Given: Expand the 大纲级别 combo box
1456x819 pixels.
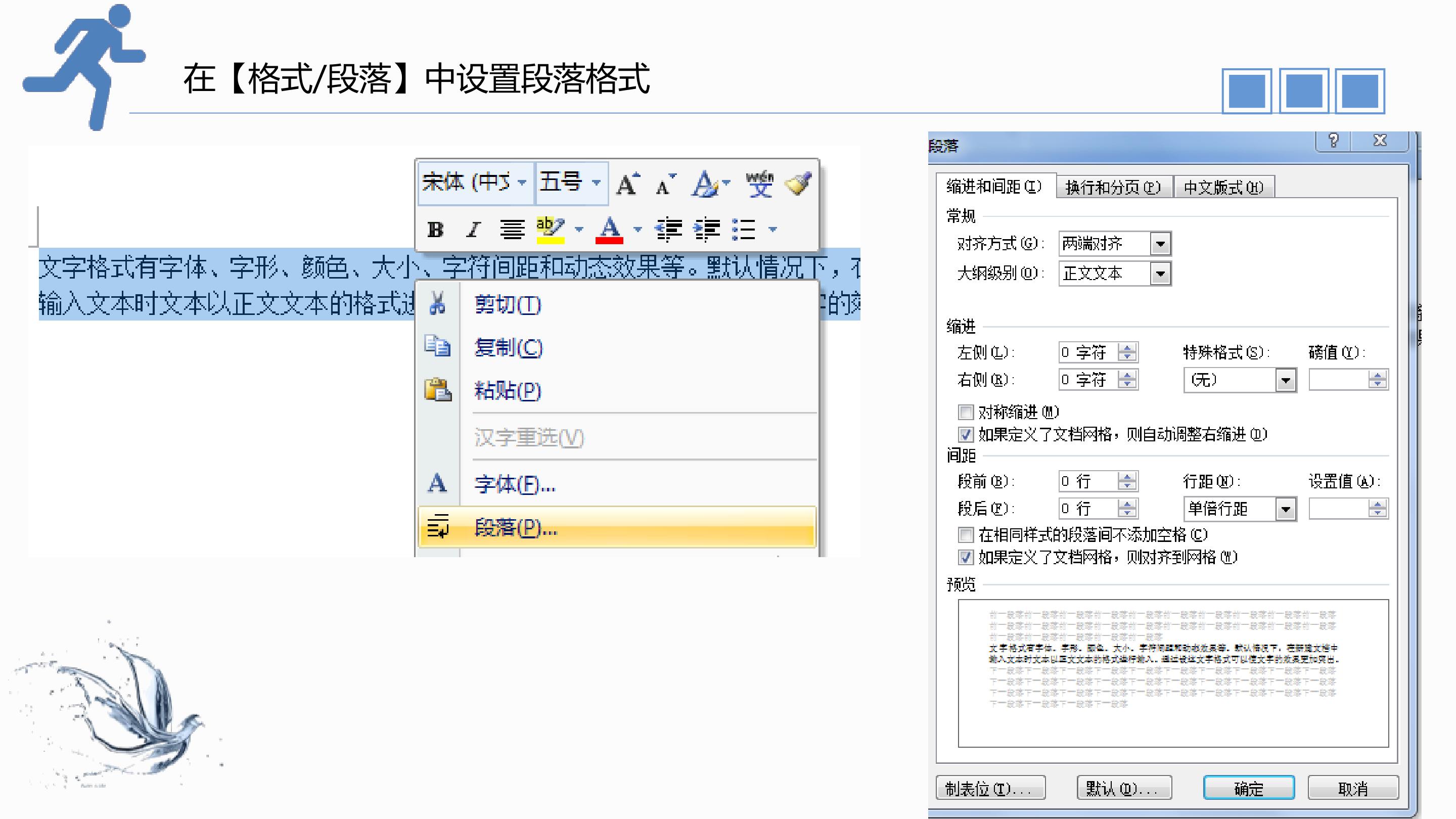Looking at the screenshot, I should pyautogui.click(x=1160, y=274).
